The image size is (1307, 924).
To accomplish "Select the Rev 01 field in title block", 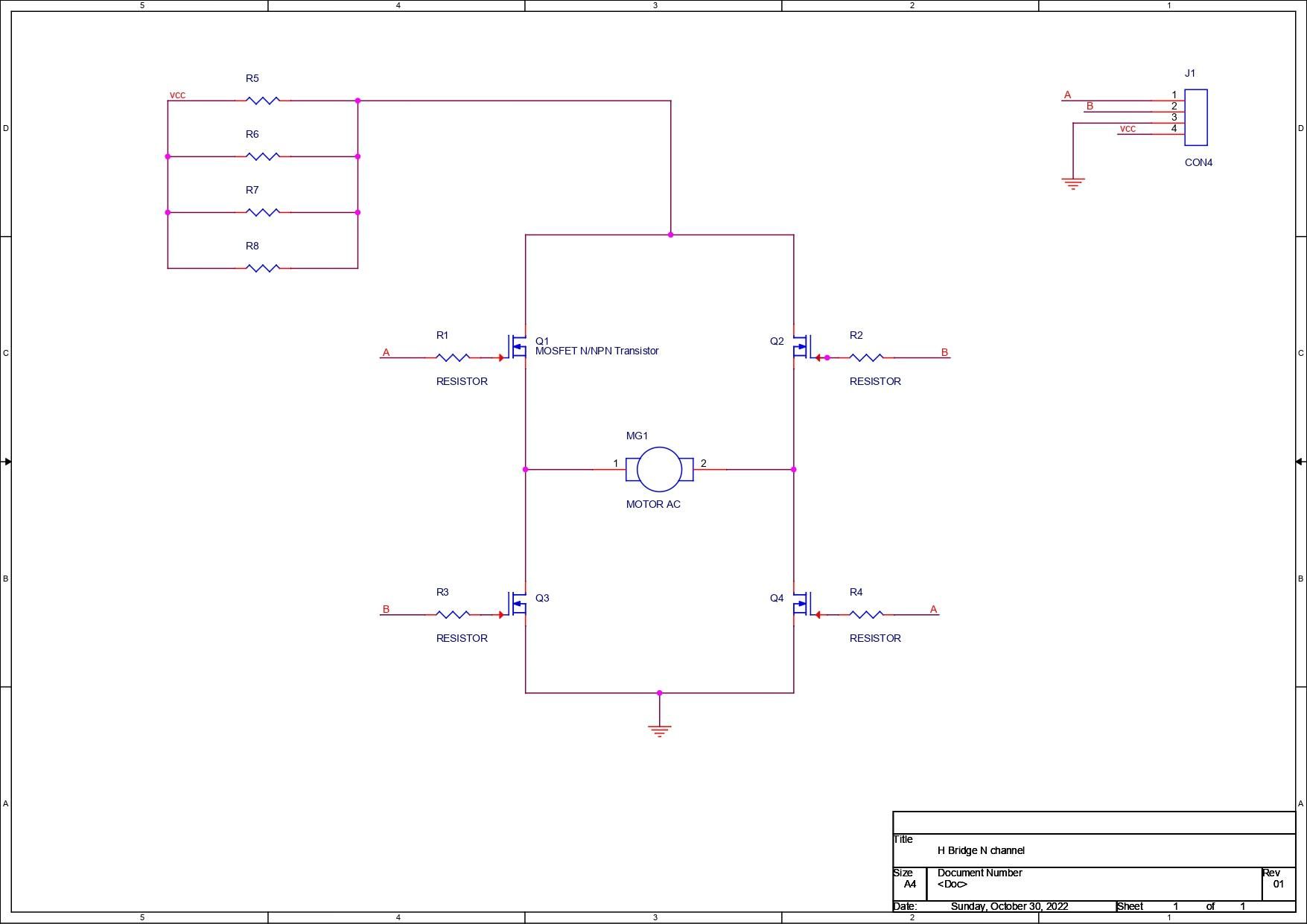I will [x=1278, y=884].
